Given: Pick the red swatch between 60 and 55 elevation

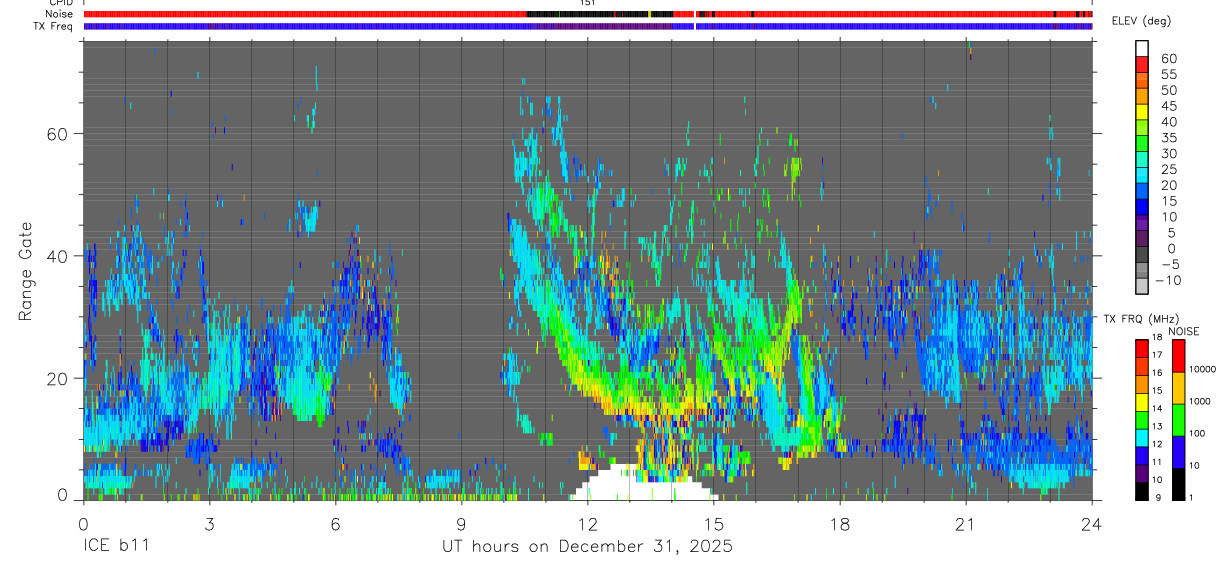Looking at the screenshot, I should tap(1142, 63).
